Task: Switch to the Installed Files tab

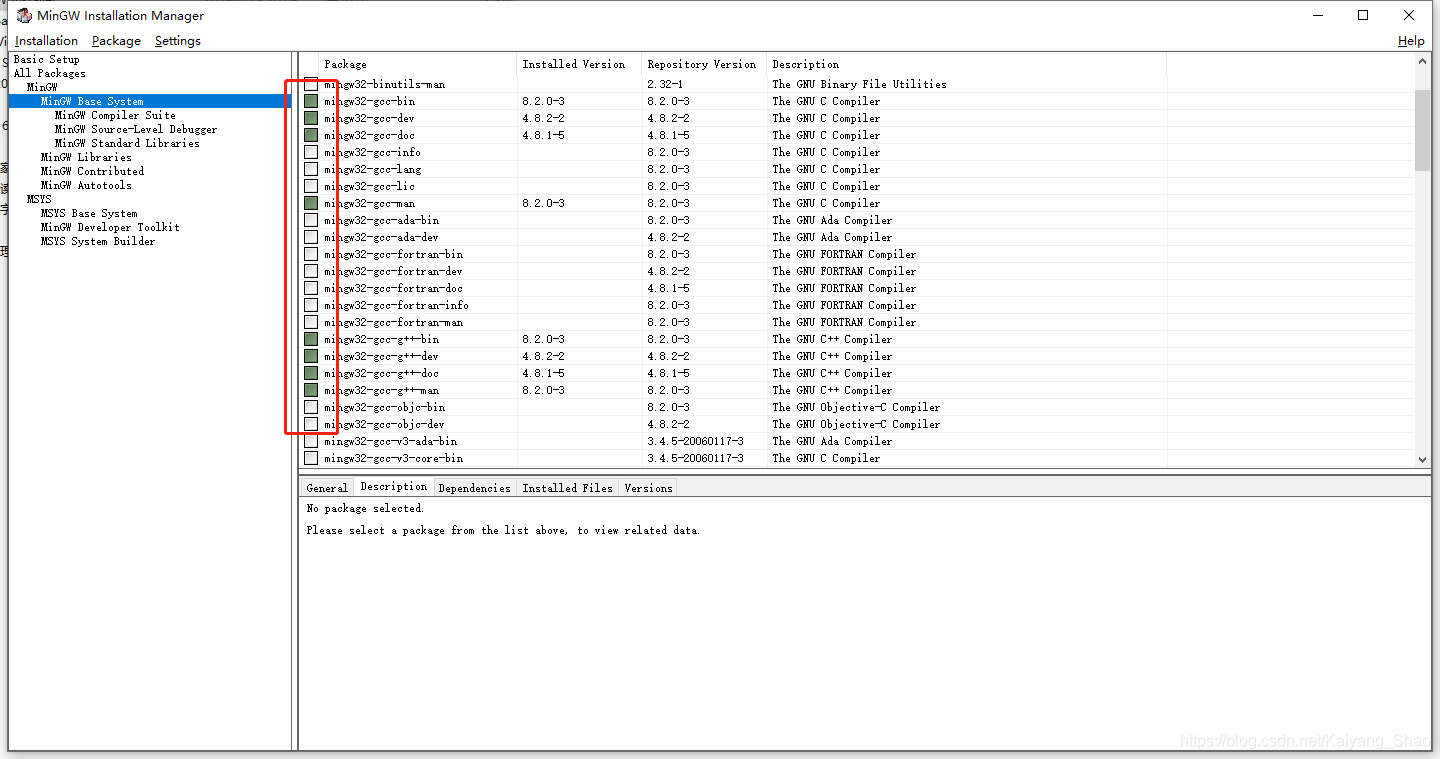Action: coord(567,488)
